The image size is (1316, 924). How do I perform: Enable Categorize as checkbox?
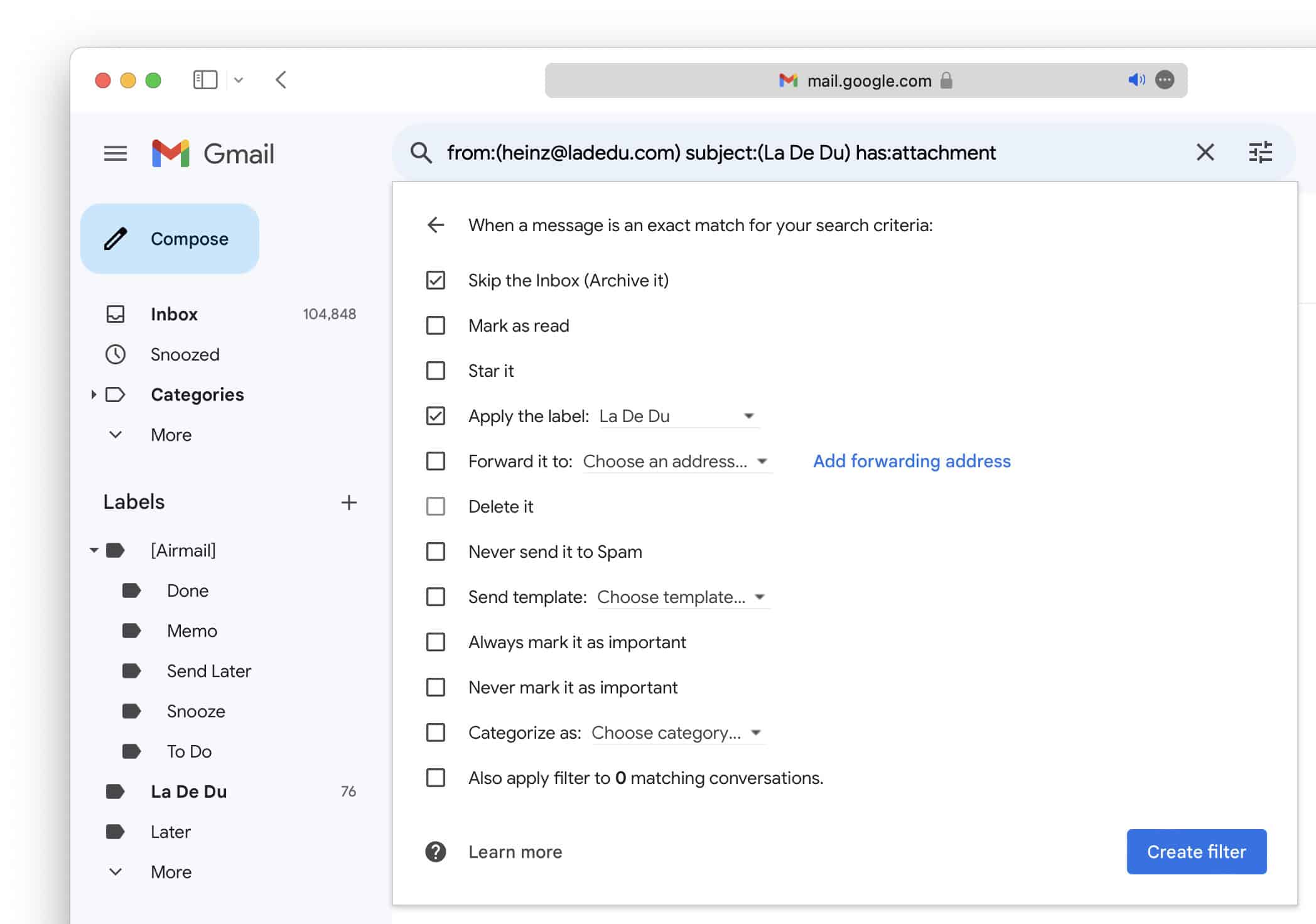click(x=436, y=732)
